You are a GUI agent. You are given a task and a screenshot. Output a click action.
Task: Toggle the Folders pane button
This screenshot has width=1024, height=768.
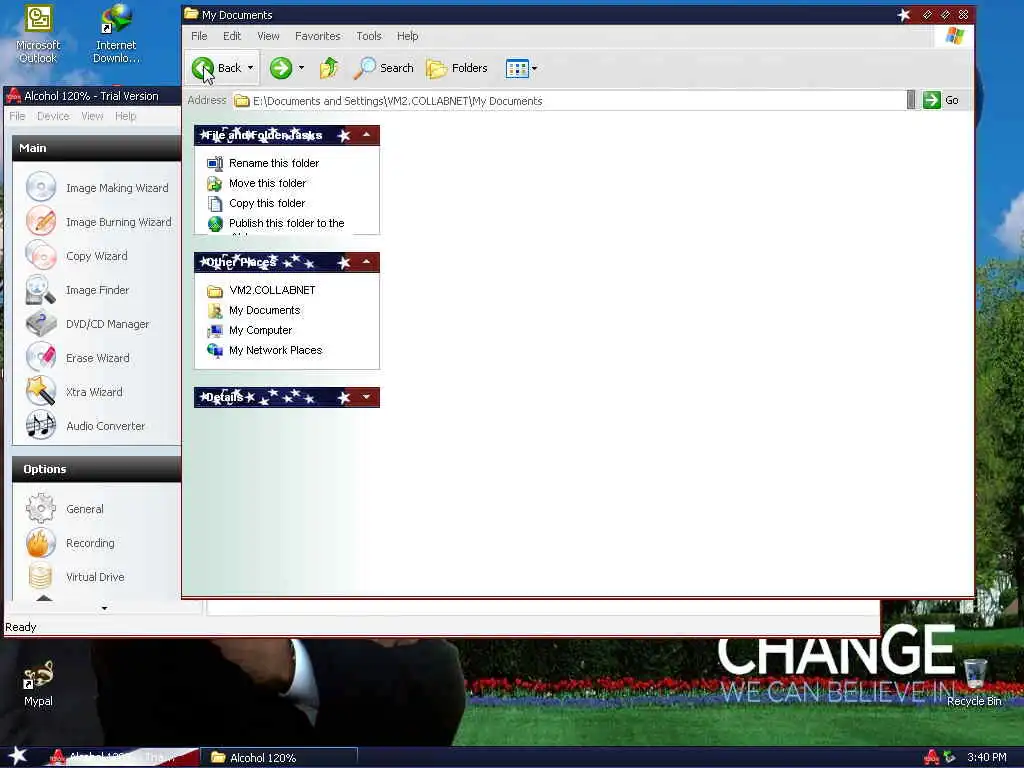tap(456, 68)
